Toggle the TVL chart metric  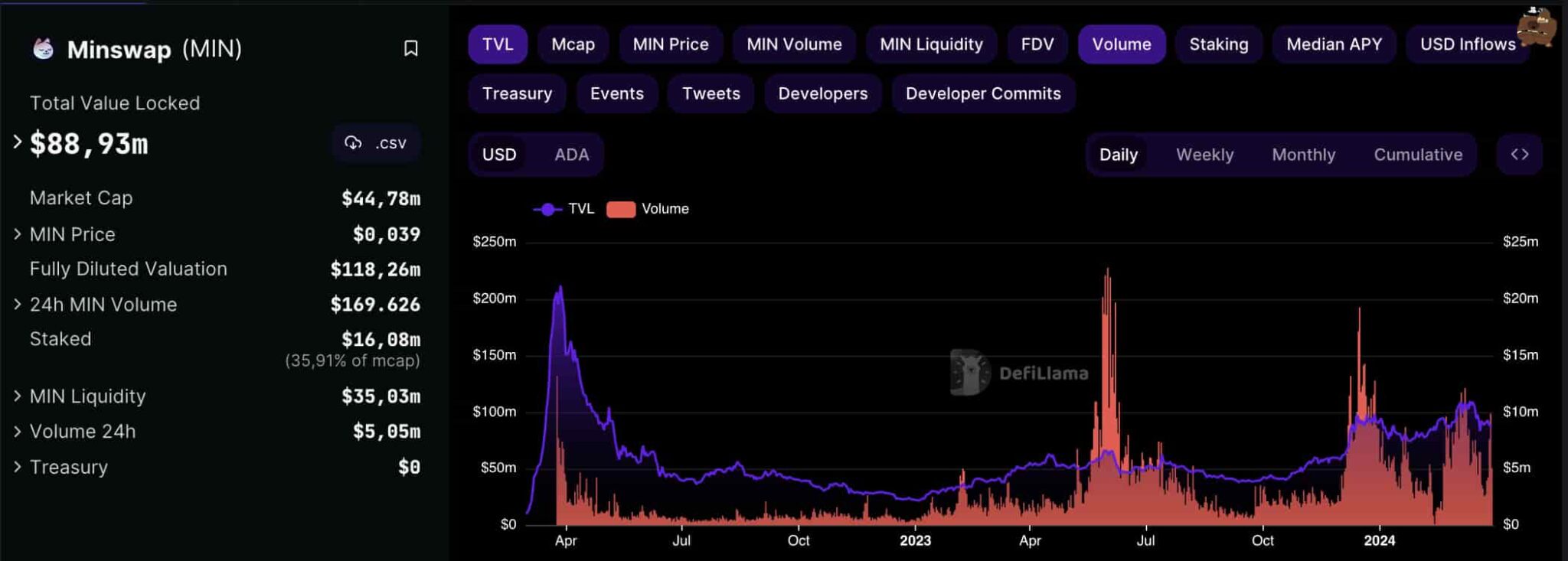pos(498,44)
